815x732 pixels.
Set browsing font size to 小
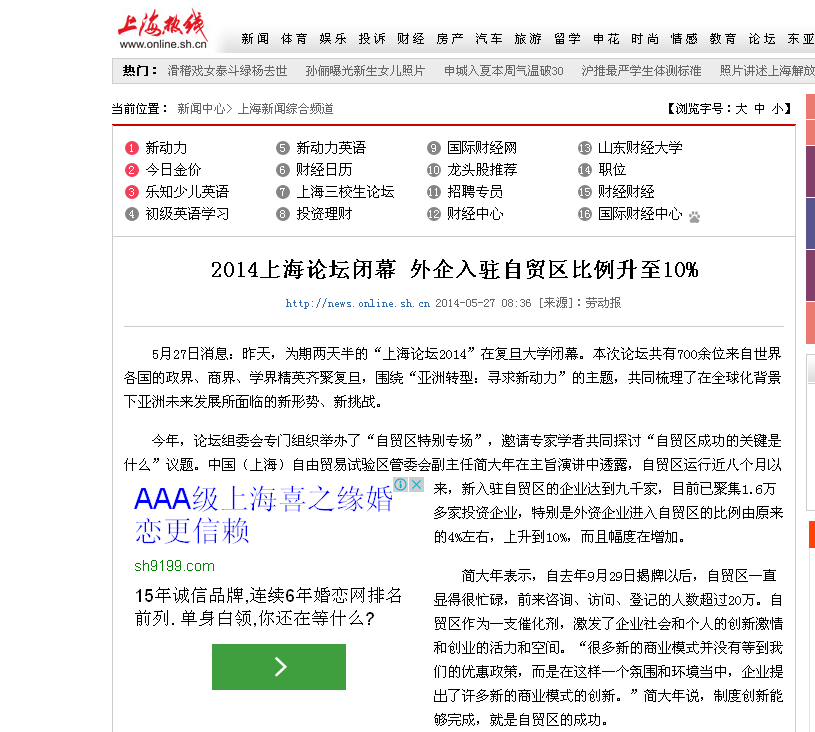pyautogui.click(x=778, y=109)
